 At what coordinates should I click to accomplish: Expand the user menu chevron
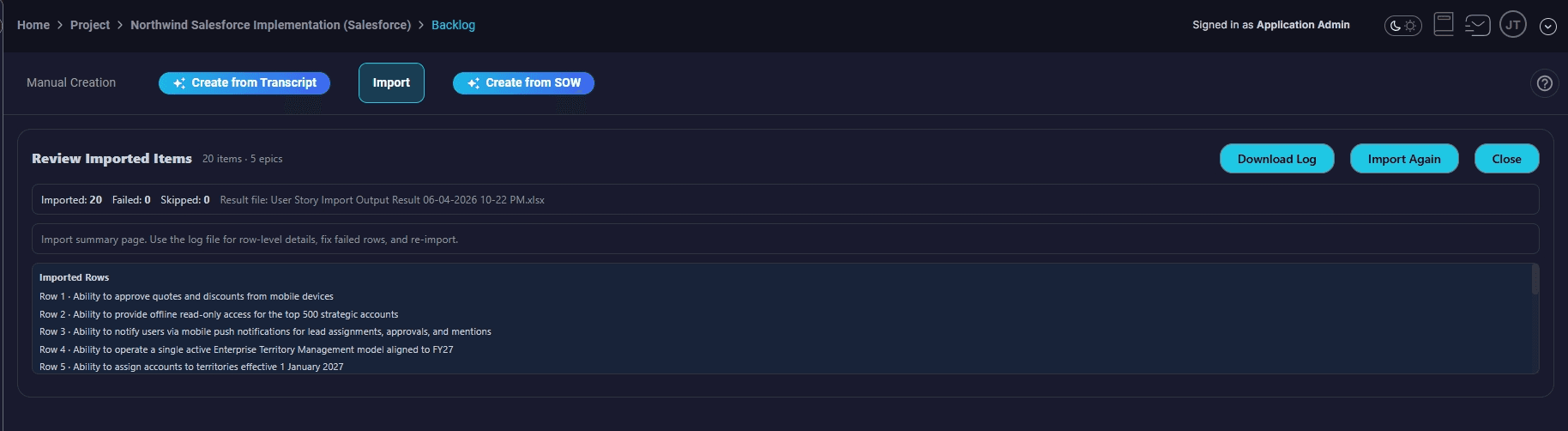pyautogui.click(x=1548, y=27)
